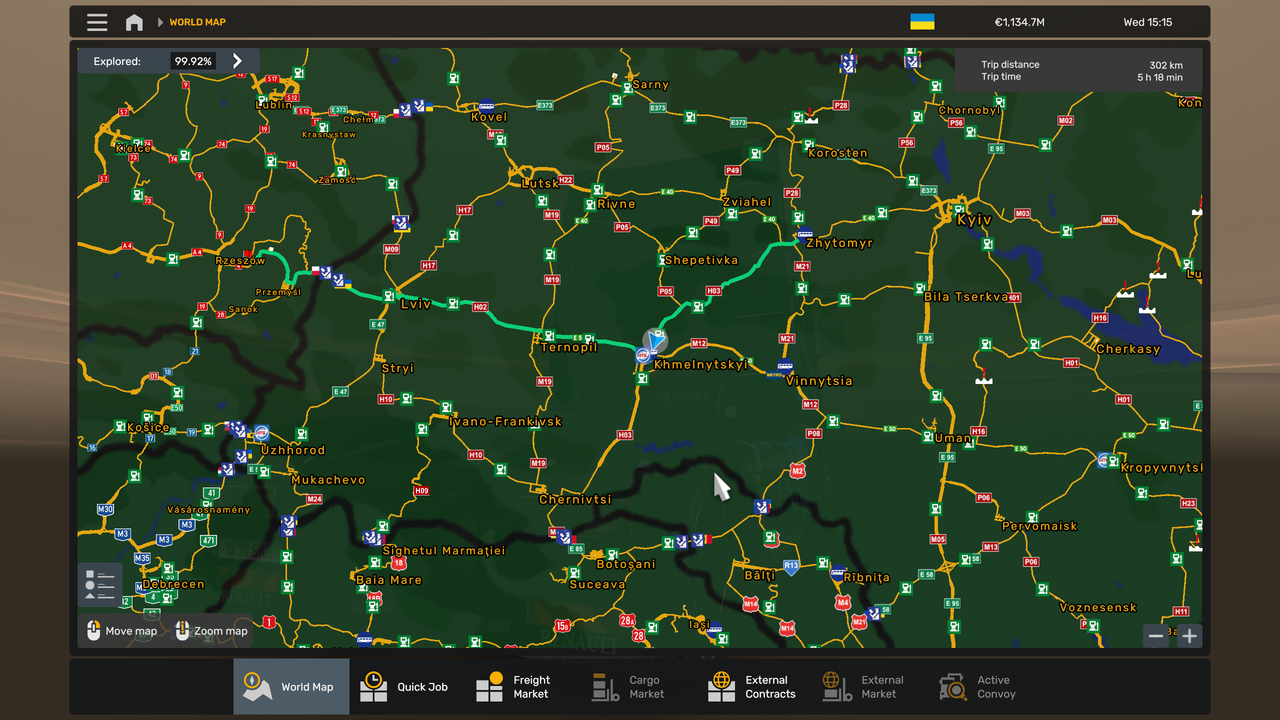Viewport: 1280px width, 720px height.
Task: Open the External Market tab
Action: tap(872, 687)
